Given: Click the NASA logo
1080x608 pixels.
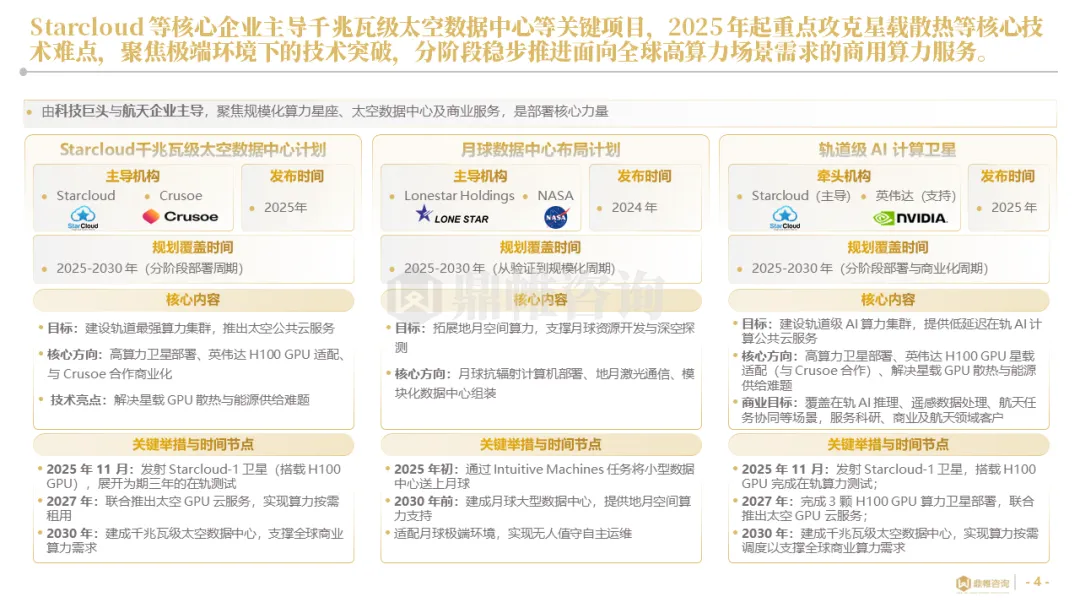Looking at the screenshot, I should pos(556,218).
